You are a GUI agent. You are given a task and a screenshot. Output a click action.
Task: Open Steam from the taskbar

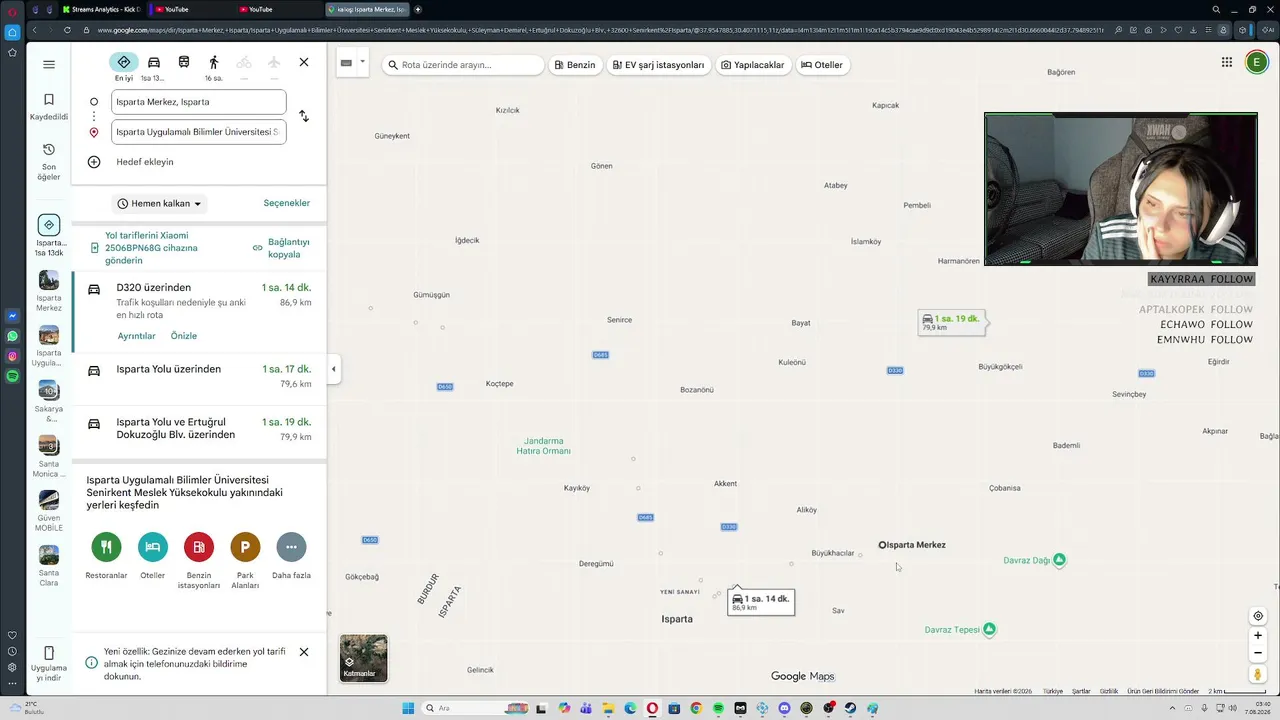pos(850,709)
